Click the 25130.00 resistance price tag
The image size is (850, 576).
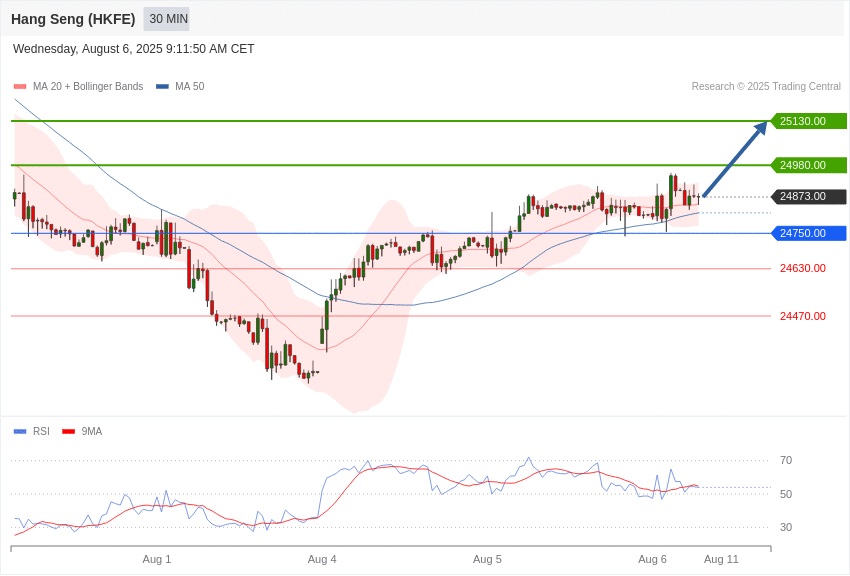[x=809, y=121]
